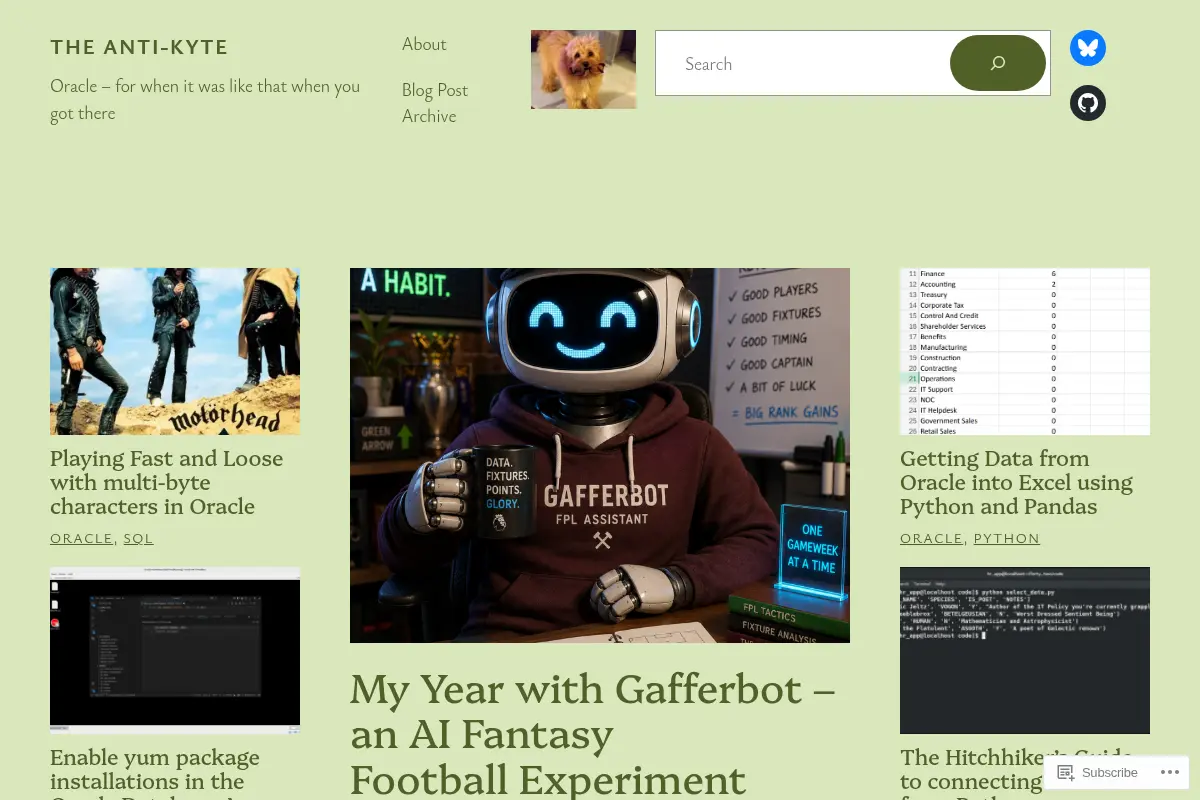1200x800 pixels.
Task: Open Playing Fast and Loose post title
Action: coord(167,482)
